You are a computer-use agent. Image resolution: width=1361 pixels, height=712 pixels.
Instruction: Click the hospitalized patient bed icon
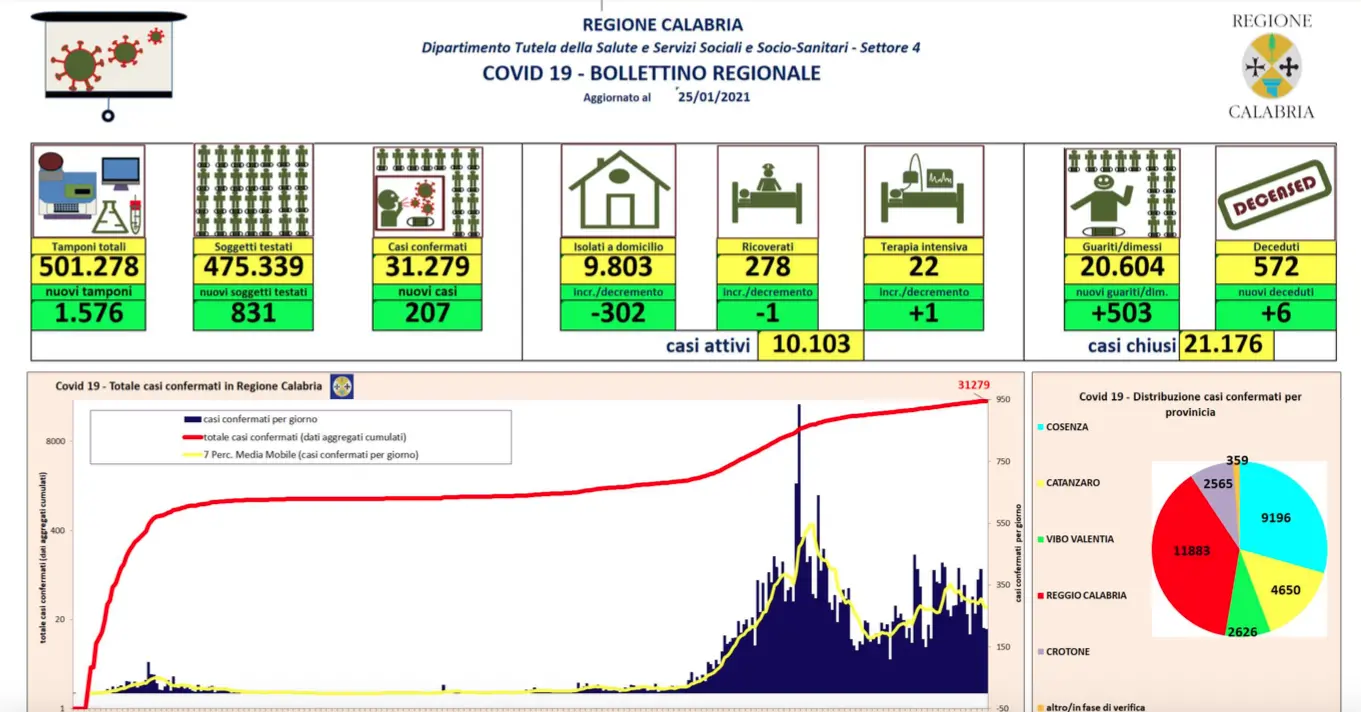tap(767, 192)
